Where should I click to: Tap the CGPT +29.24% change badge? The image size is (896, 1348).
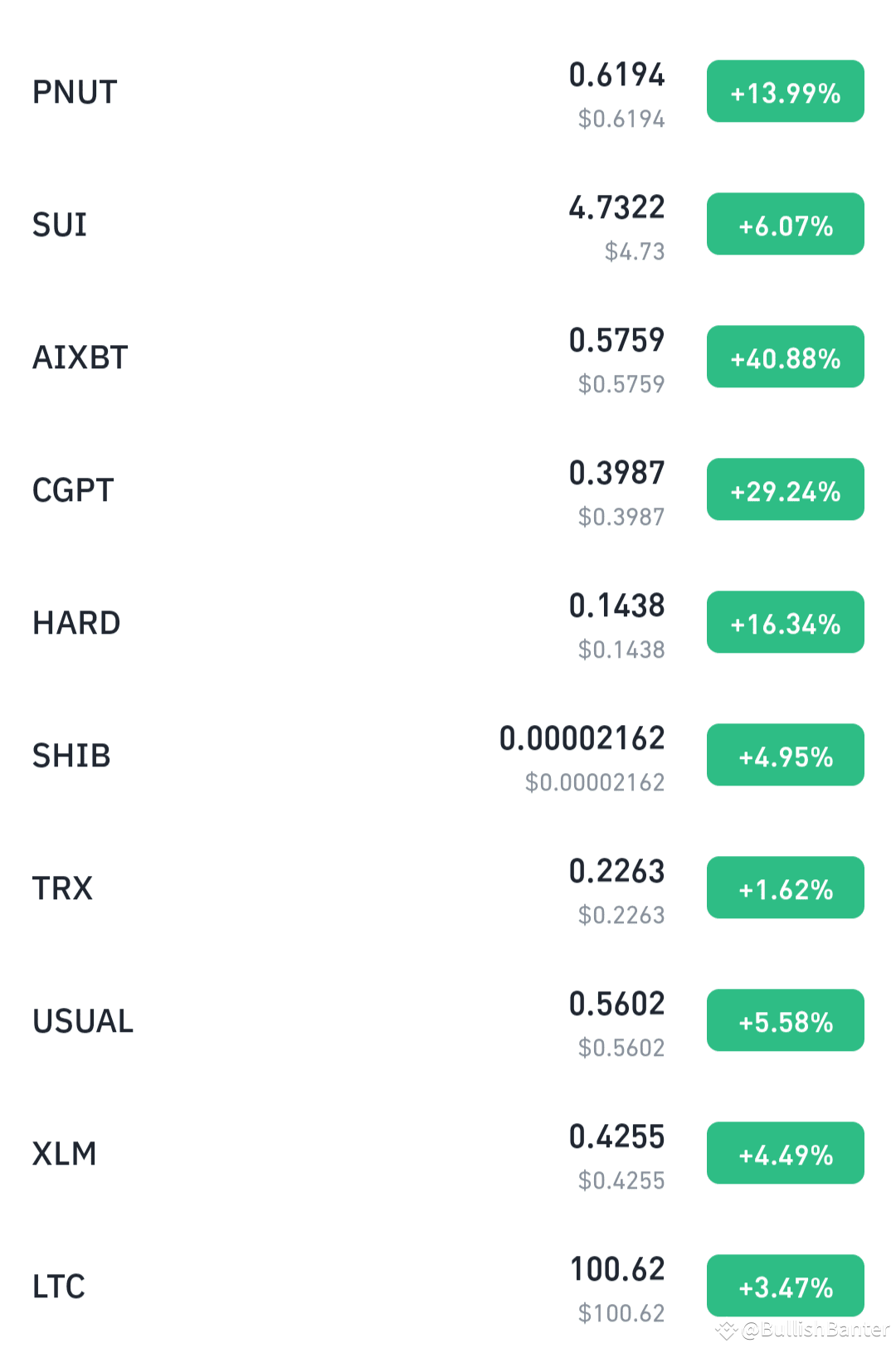click(x=785, y=489)
